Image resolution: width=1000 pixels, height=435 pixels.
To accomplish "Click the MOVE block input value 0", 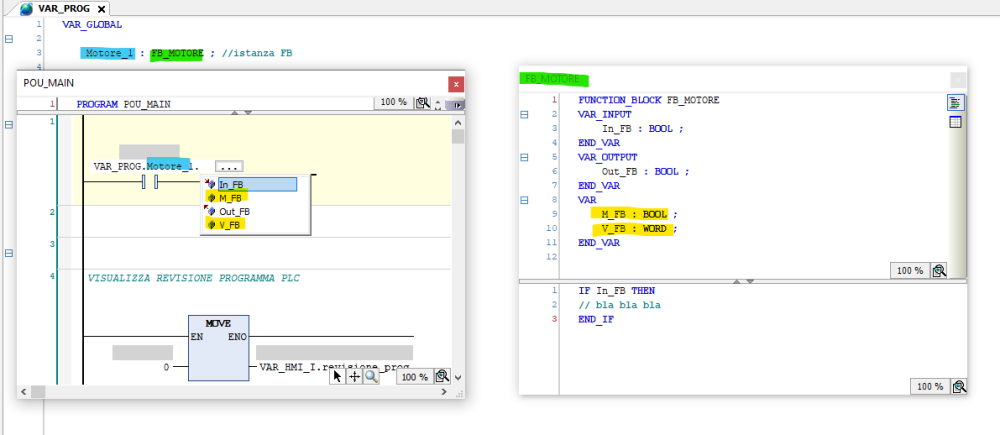I will (x=166, y=367).
